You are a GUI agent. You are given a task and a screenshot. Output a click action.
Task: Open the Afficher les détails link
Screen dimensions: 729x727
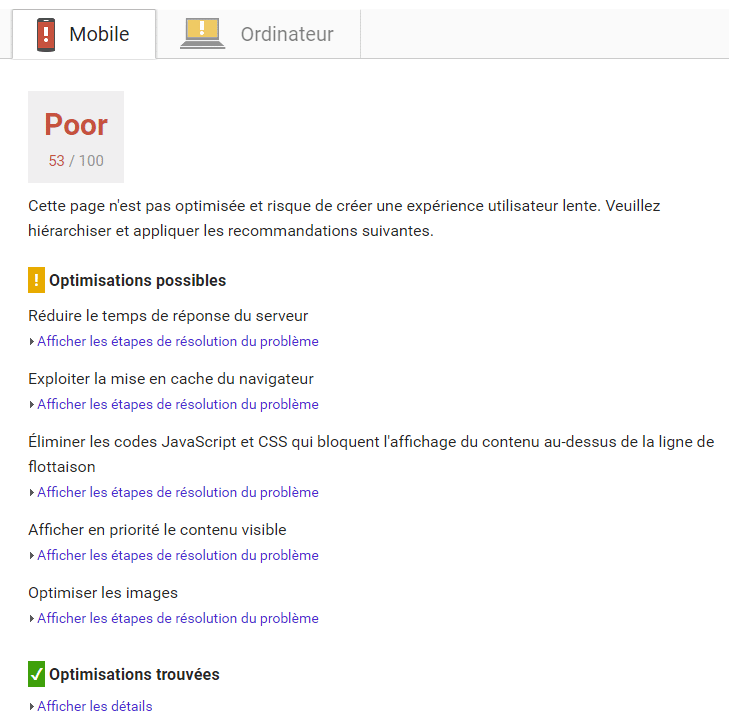pos(94,706)
